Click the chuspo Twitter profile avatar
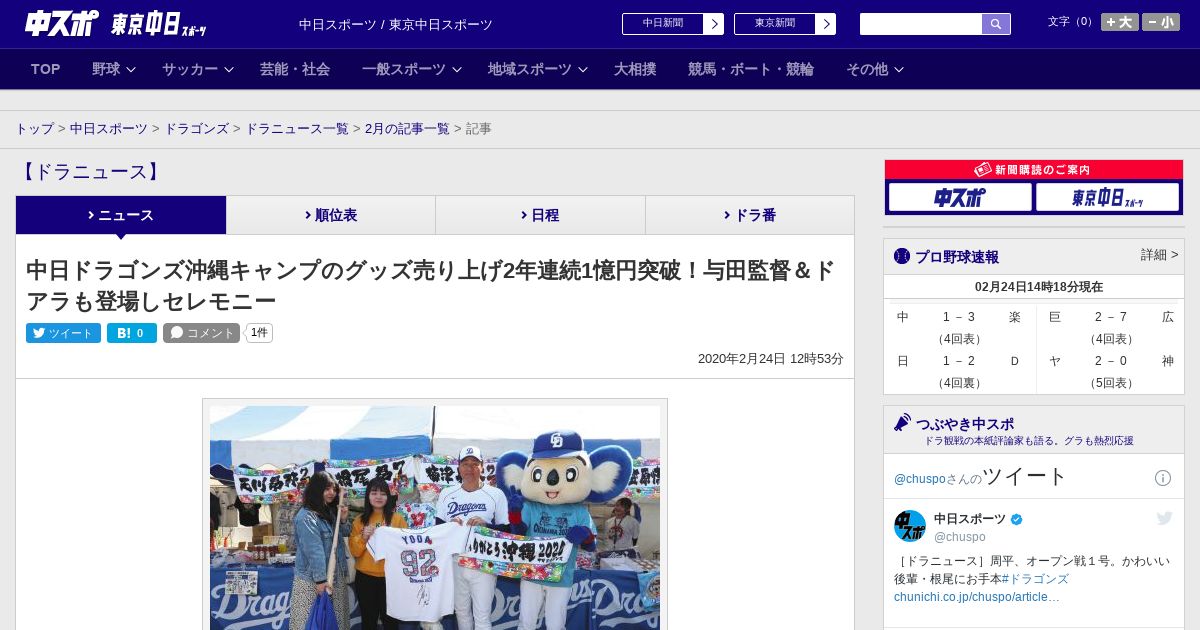 (x=910, y=526)
